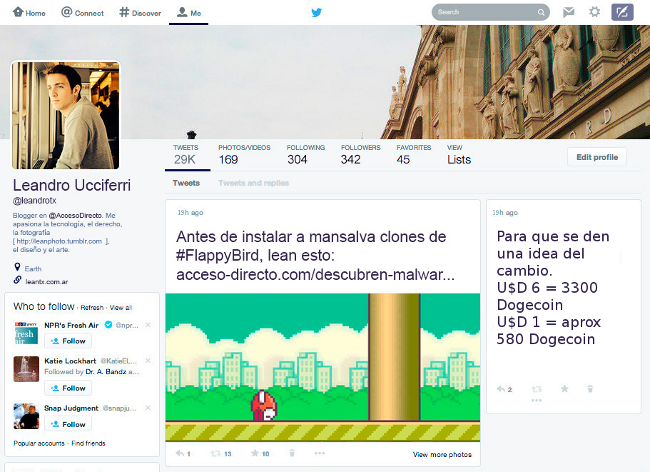Open the Discover section
650x472 pixels.
pos(140,12)
